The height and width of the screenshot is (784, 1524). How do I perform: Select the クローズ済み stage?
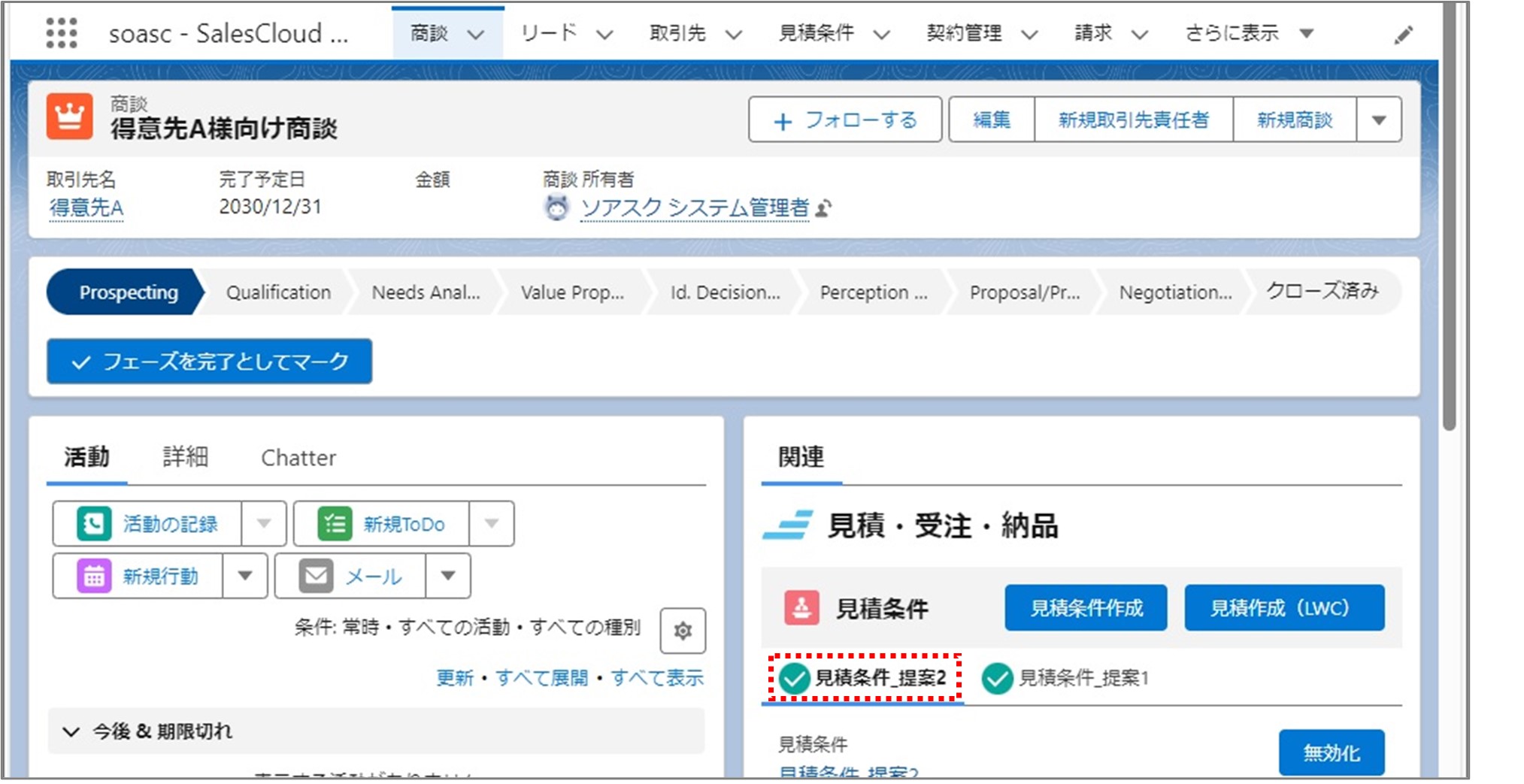click(1323, 292)
